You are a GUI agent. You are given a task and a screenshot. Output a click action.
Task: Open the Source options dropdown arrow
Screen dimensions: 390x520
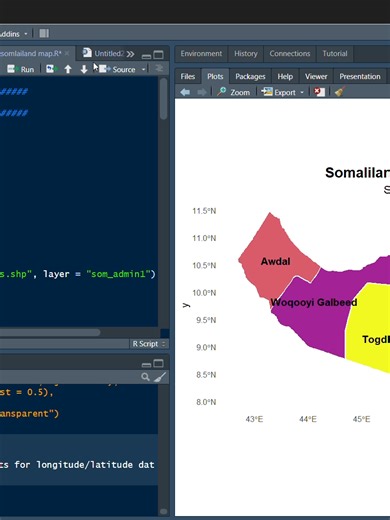point(144,69)
